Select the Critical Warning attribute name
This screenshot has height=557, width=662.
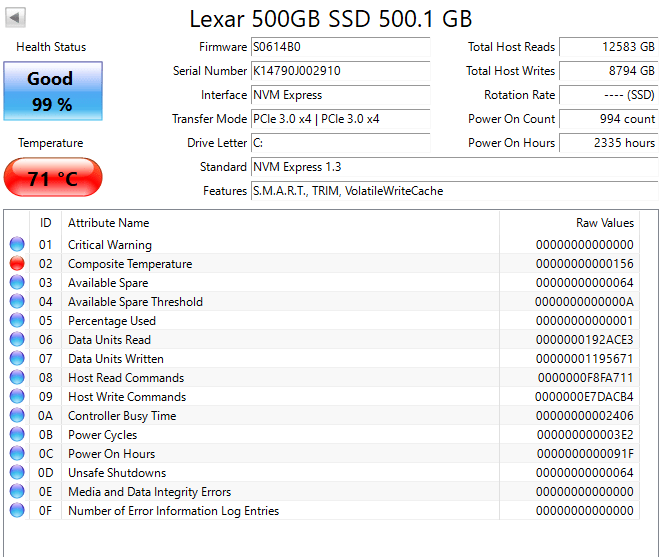point(110,245)
